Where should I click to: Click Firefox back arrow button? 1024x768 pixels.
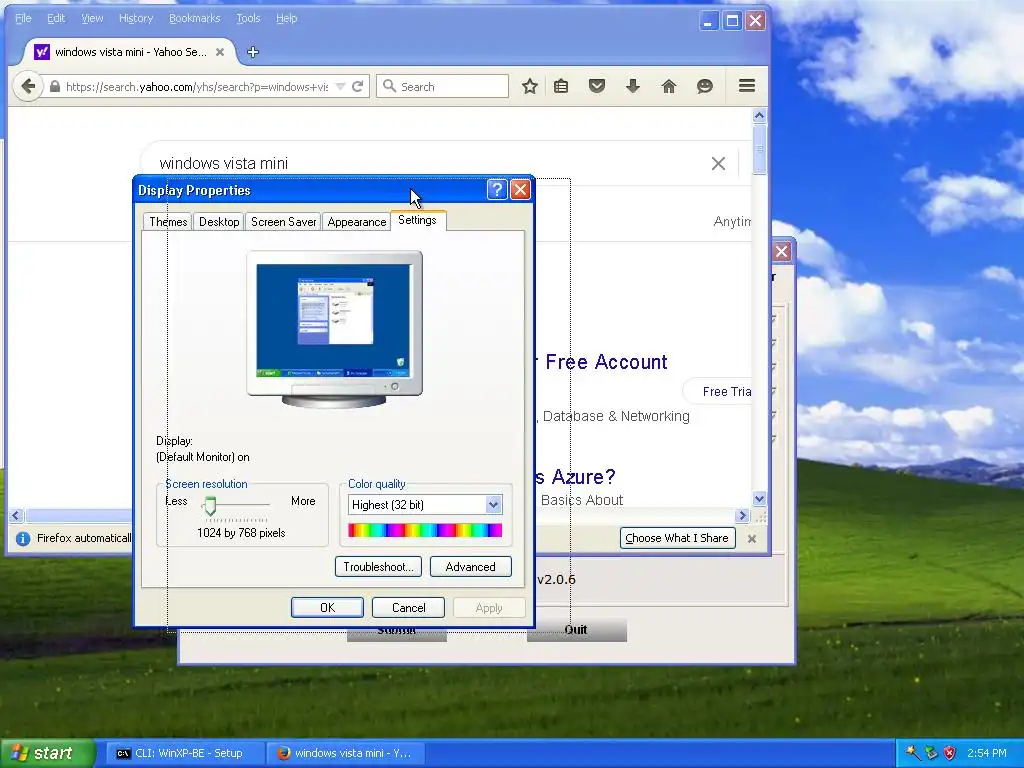pos(28,86)
